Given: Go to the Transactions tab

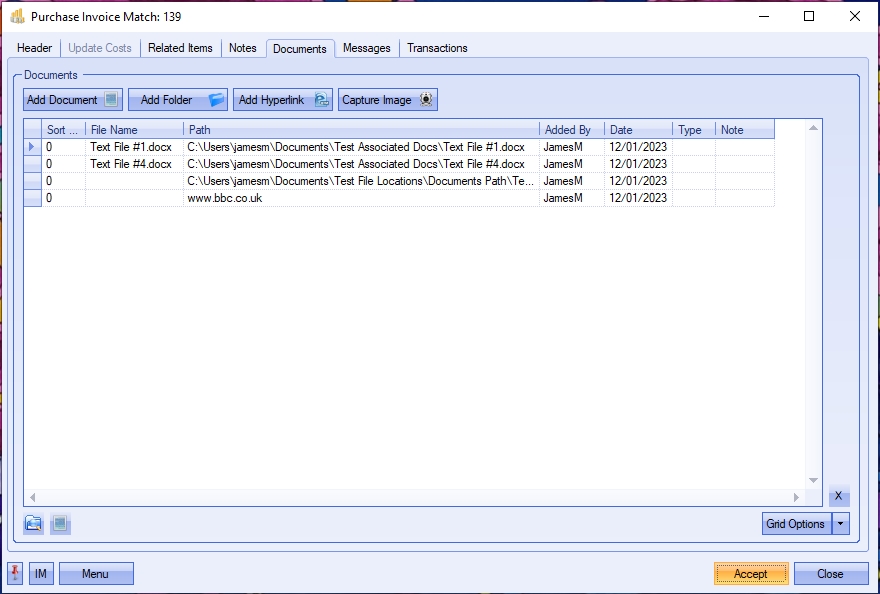Looking at the screenshot, I should click(x=437, y=48).
